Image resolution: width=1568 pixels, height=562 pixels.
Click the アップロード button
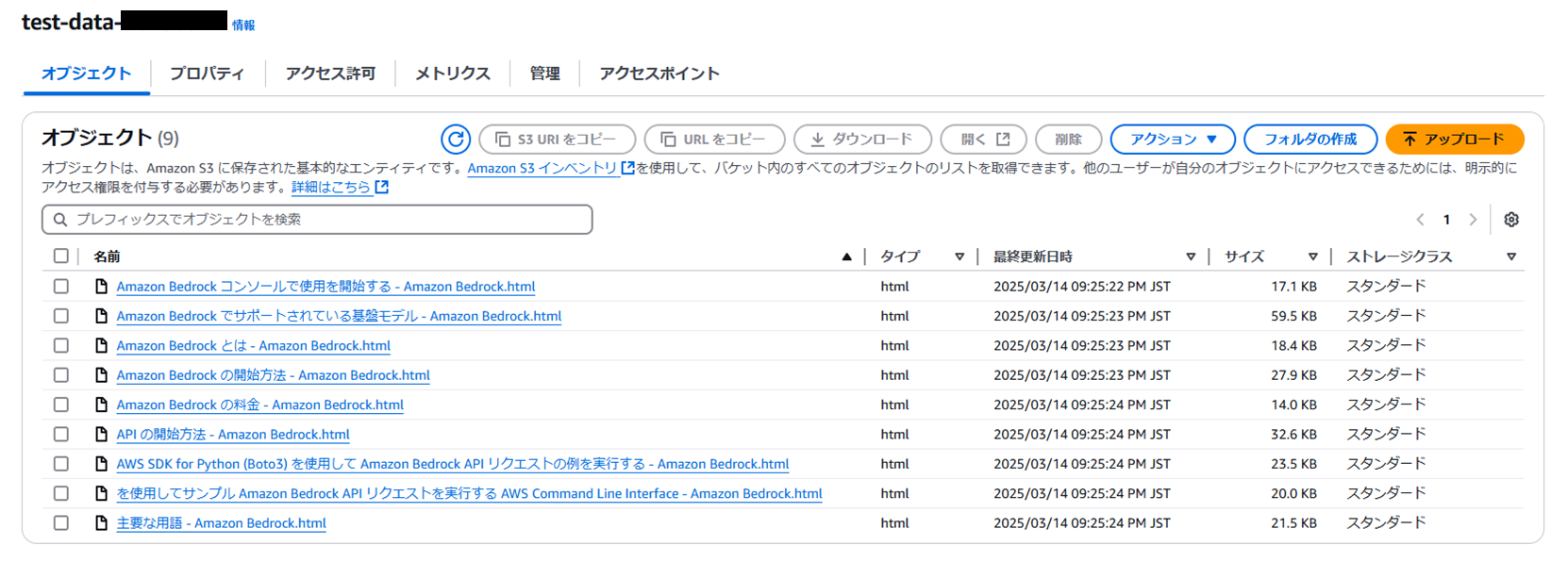(1455, 140)
